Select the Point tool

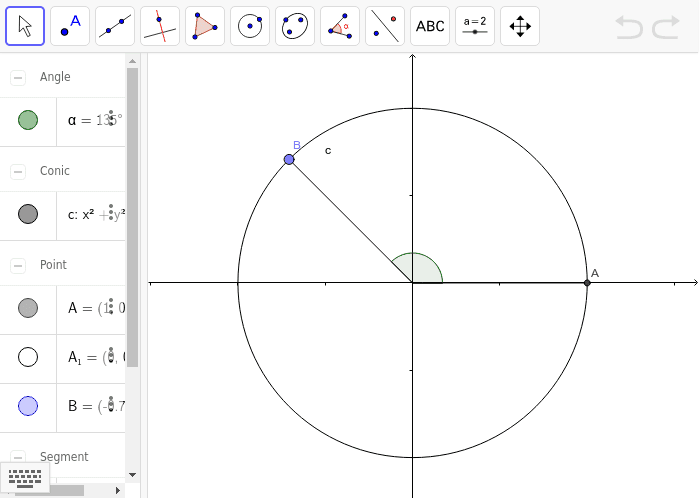[x=70, y=26]
